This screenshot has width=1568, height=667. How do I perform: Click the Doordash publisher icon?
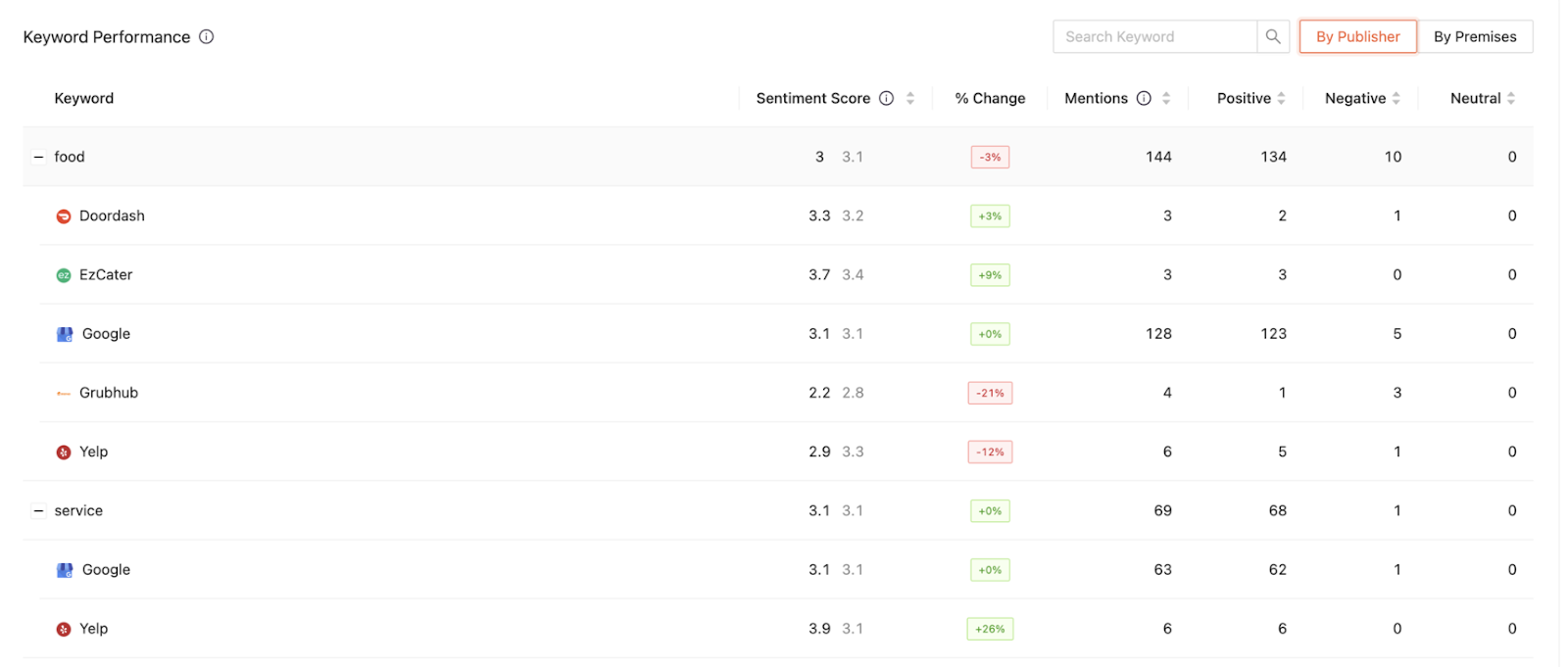click(x=64, y=216)
